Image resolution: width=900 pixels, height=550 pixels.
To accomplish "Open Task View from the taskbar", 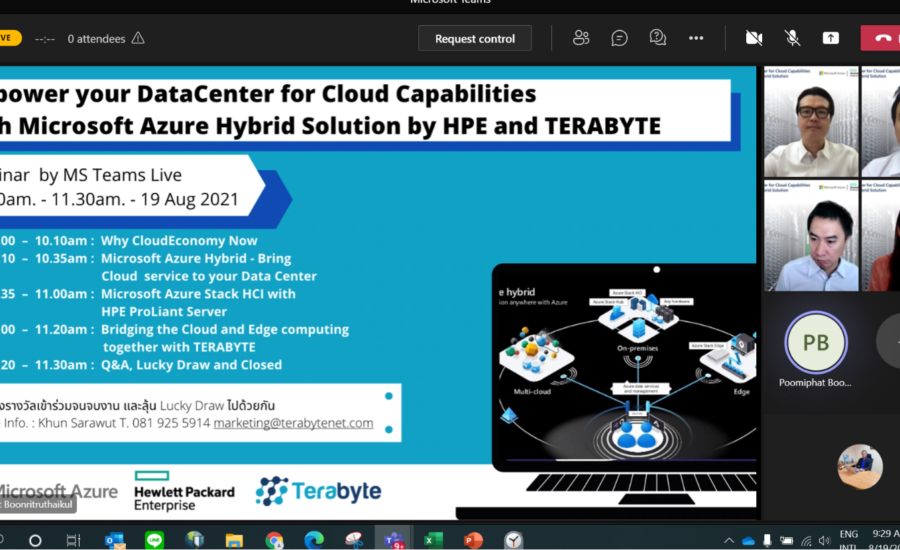I will coord(73,540).
